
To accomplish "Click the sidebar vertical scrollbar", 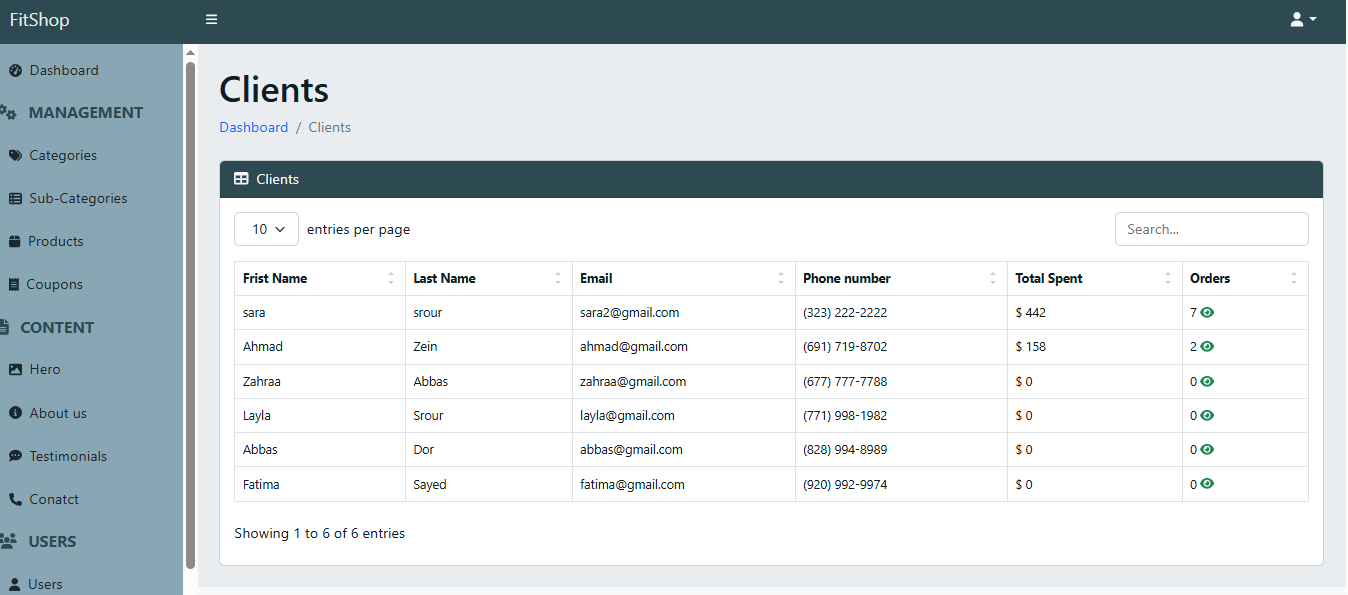I will tap(190, 300).
